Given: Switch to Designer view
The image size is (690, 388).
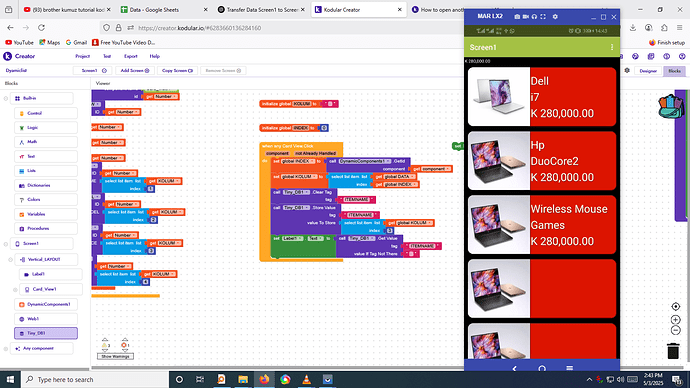Looking at the screenshot, I should coord(648,70).
